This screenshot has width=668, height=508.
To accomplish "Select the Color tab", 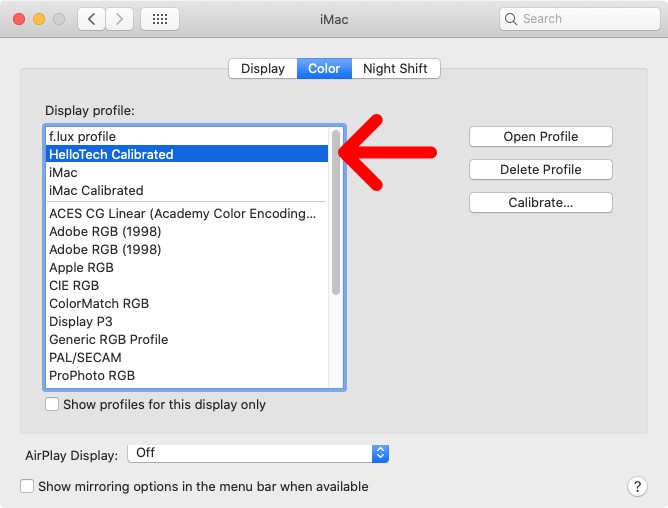I will point(324,69).
